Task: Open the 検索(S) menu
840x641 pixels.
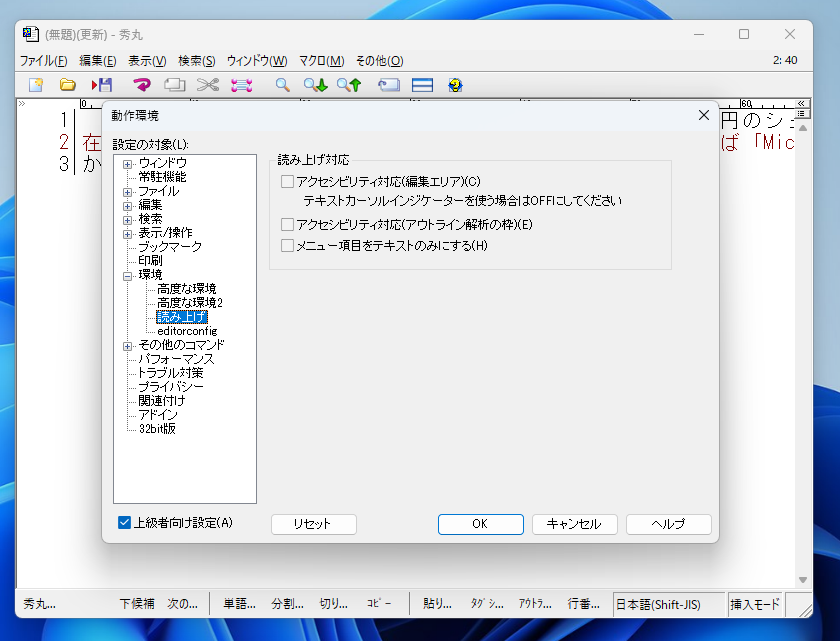Action: (197, 61)
